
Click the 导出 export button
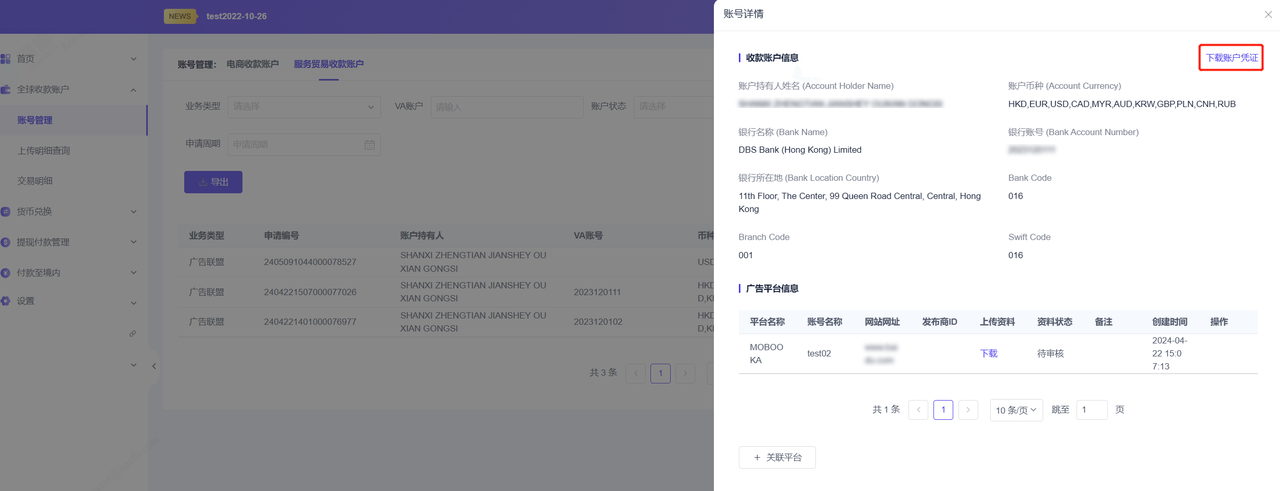pos(213,182)
